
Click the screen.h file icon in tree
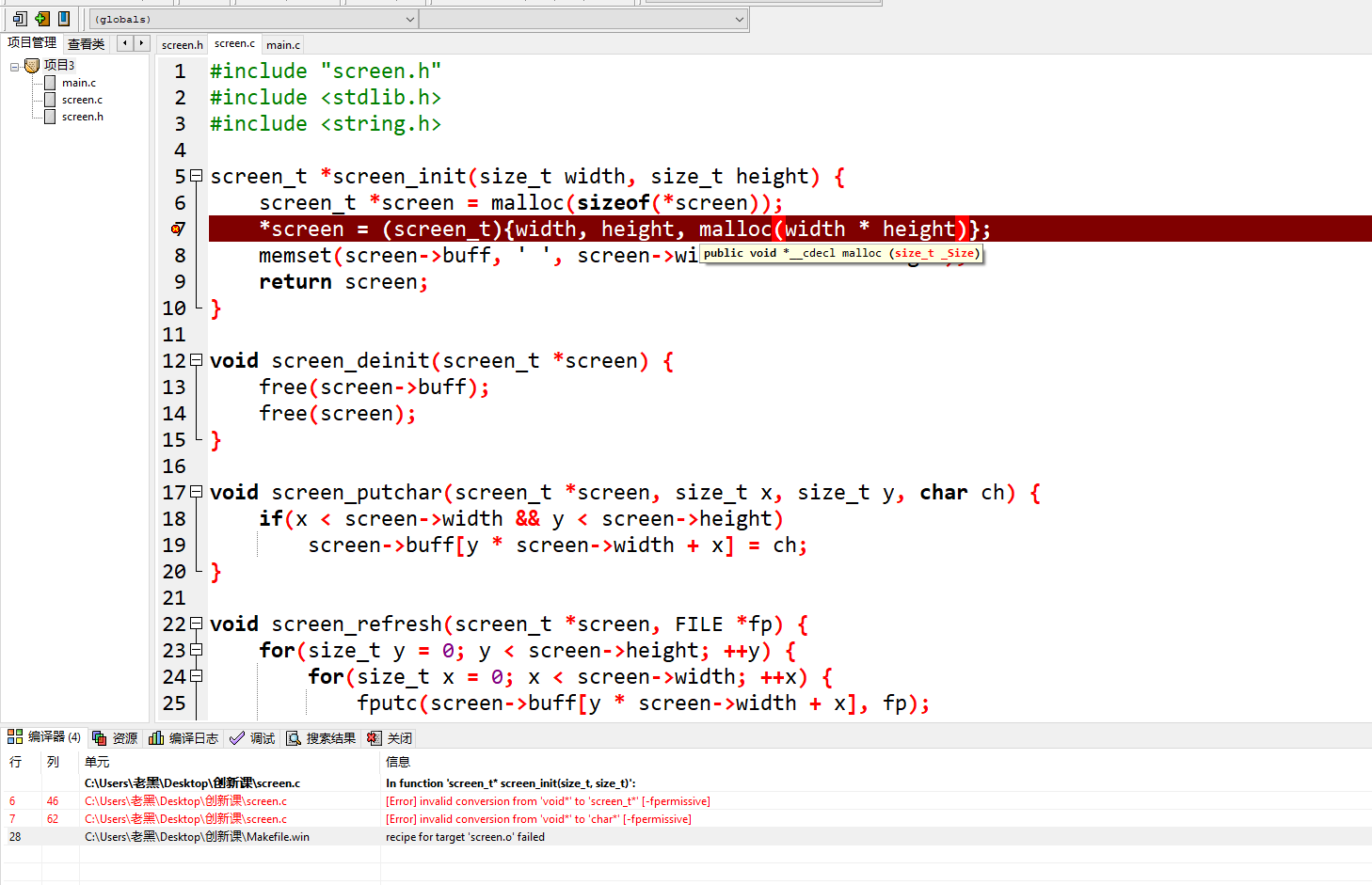(50, 117)
